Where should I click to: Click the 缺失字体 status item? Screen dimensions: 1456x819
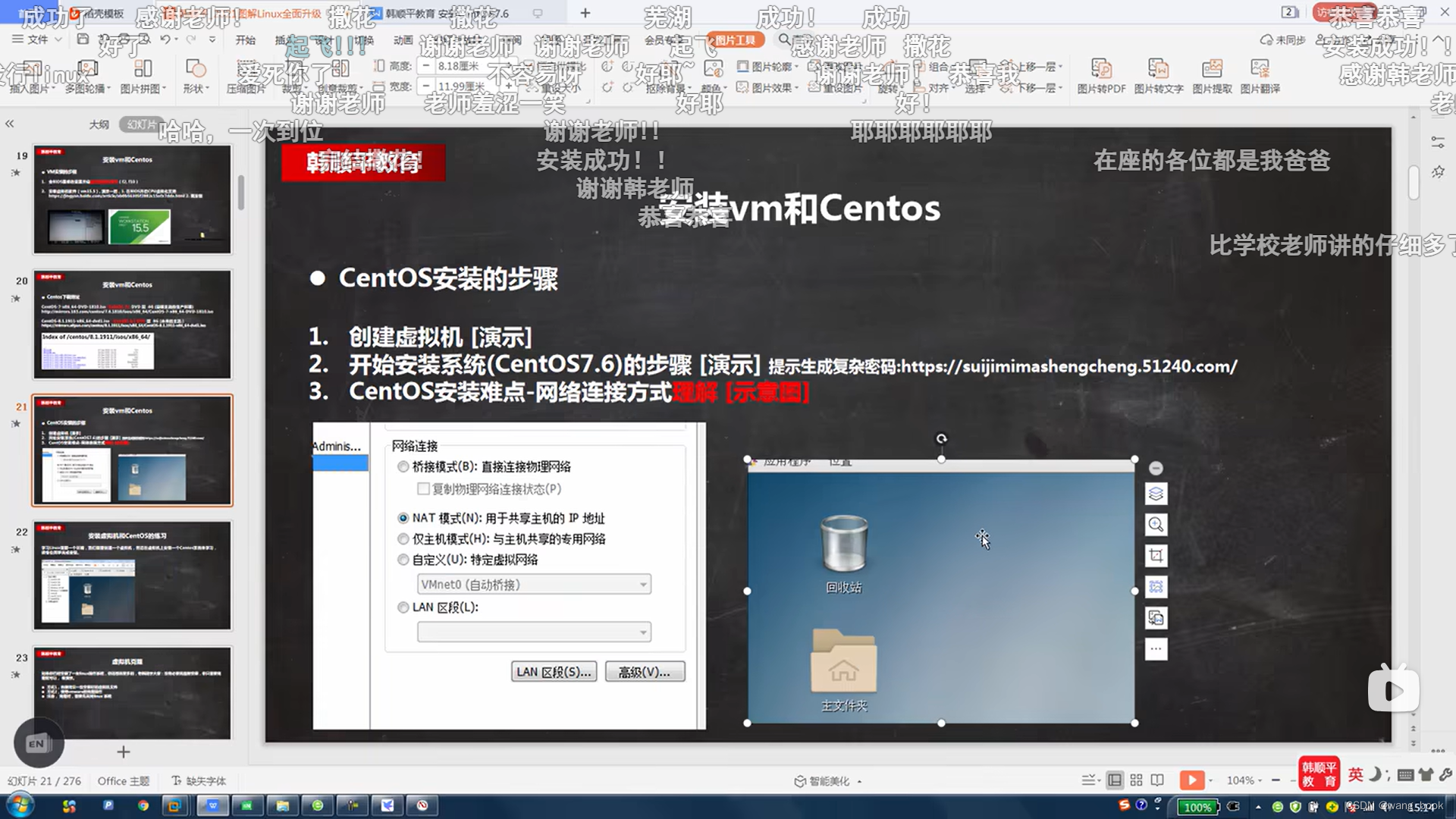tap(199, 781)
